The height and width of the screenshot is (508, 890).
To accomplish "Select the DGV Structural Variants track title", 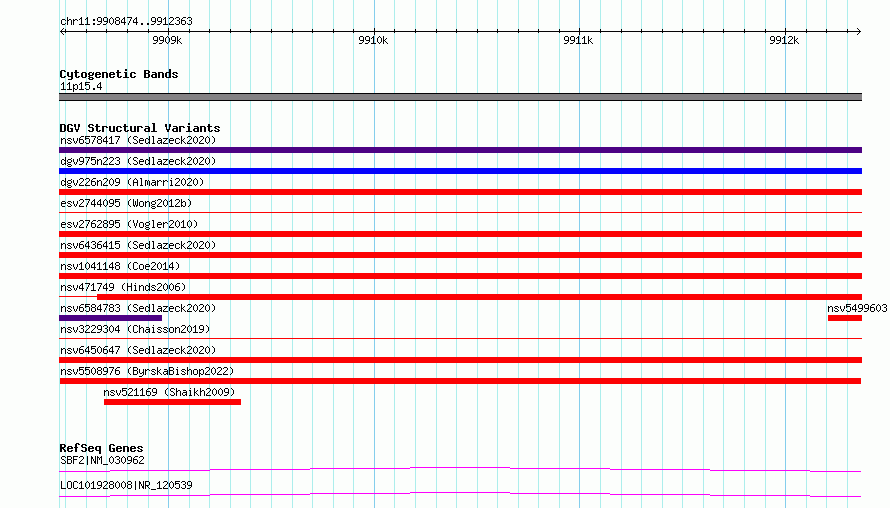I will 140,128.
